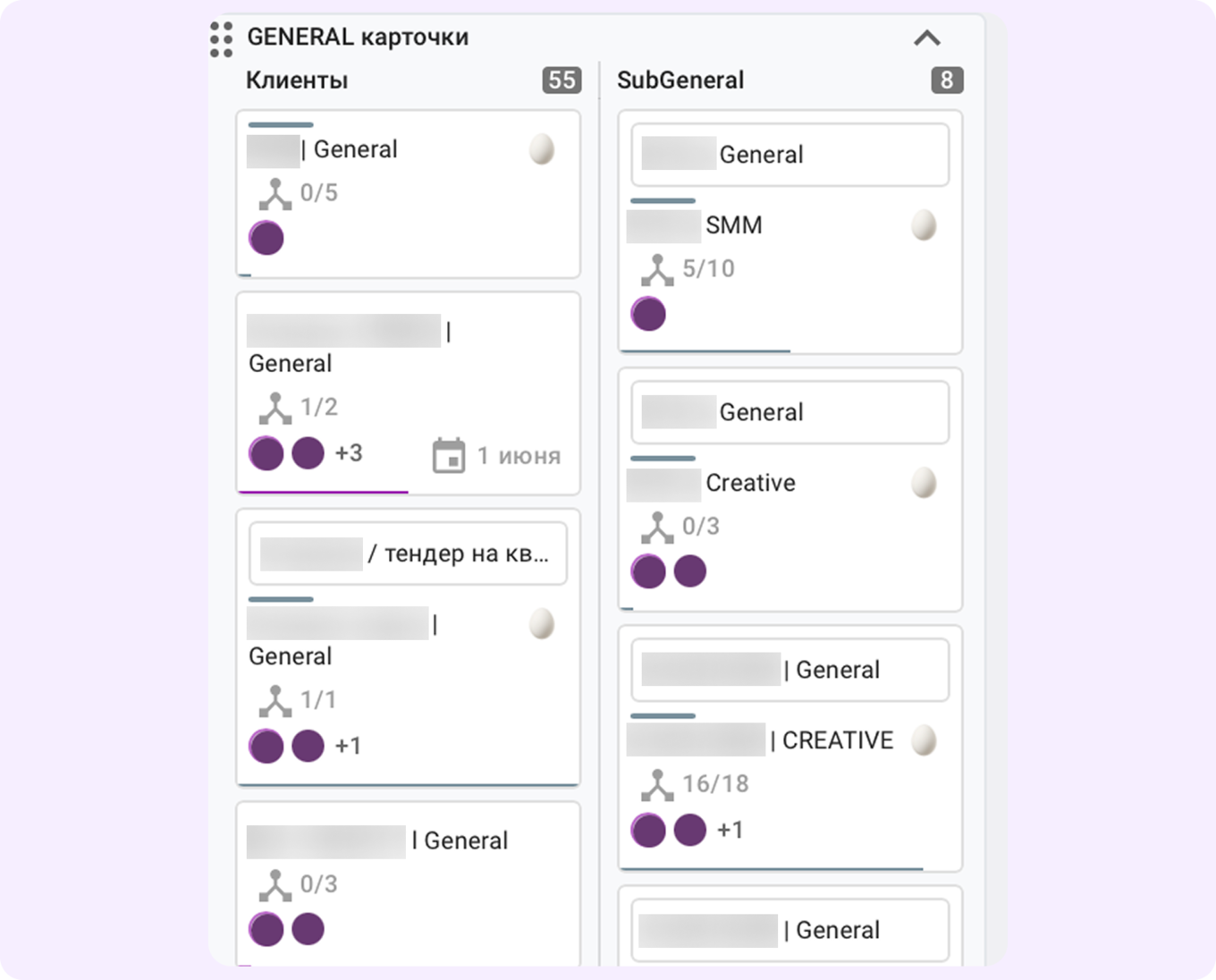Collapse the GENERAL карточки panel with chevron
Viewport: 1216px width, 980px height.
pos(927,38)
